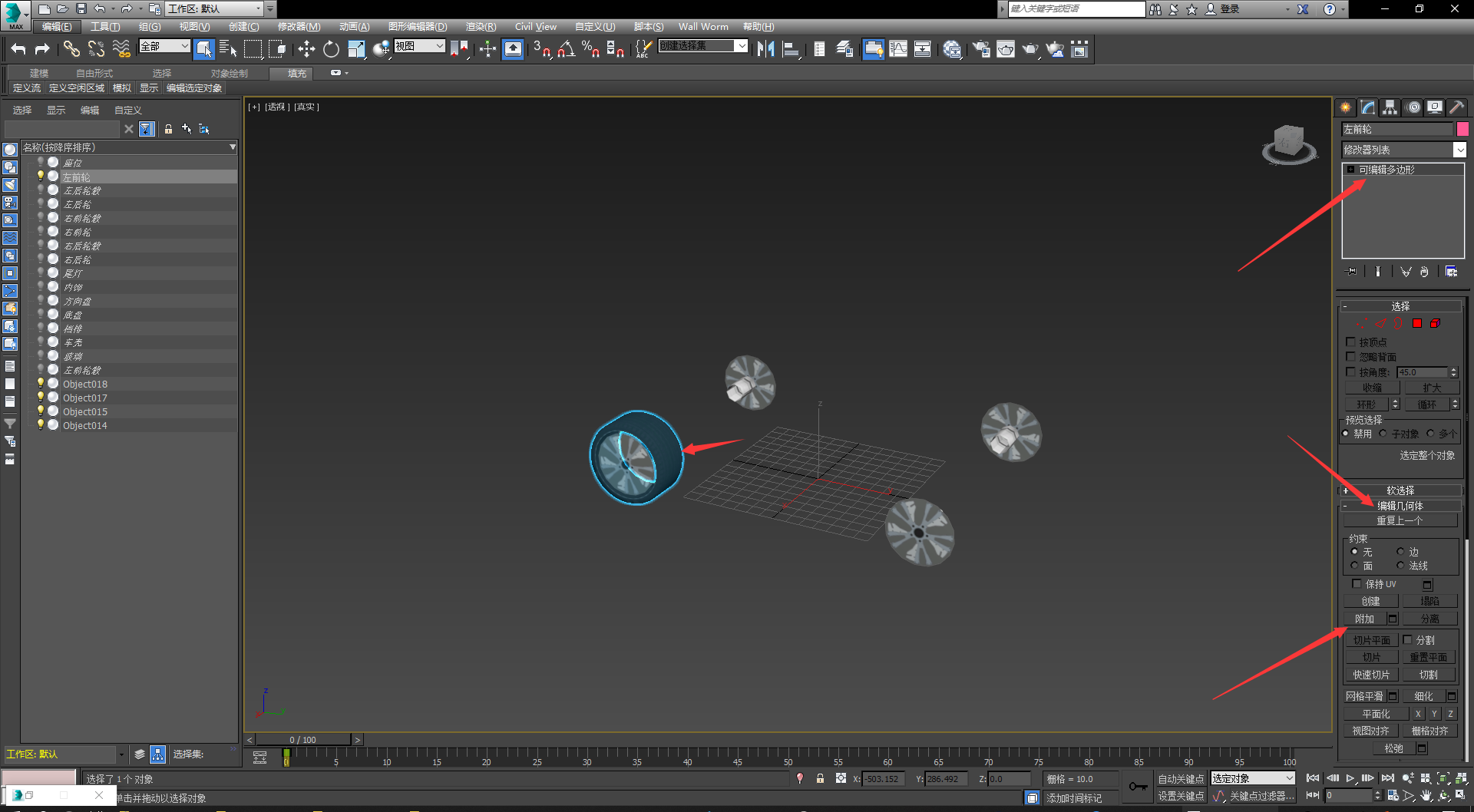The image size is (1474, 812).
Task: Click the 附加 button
Action: pyautogui.click(x=1364, y=619)
